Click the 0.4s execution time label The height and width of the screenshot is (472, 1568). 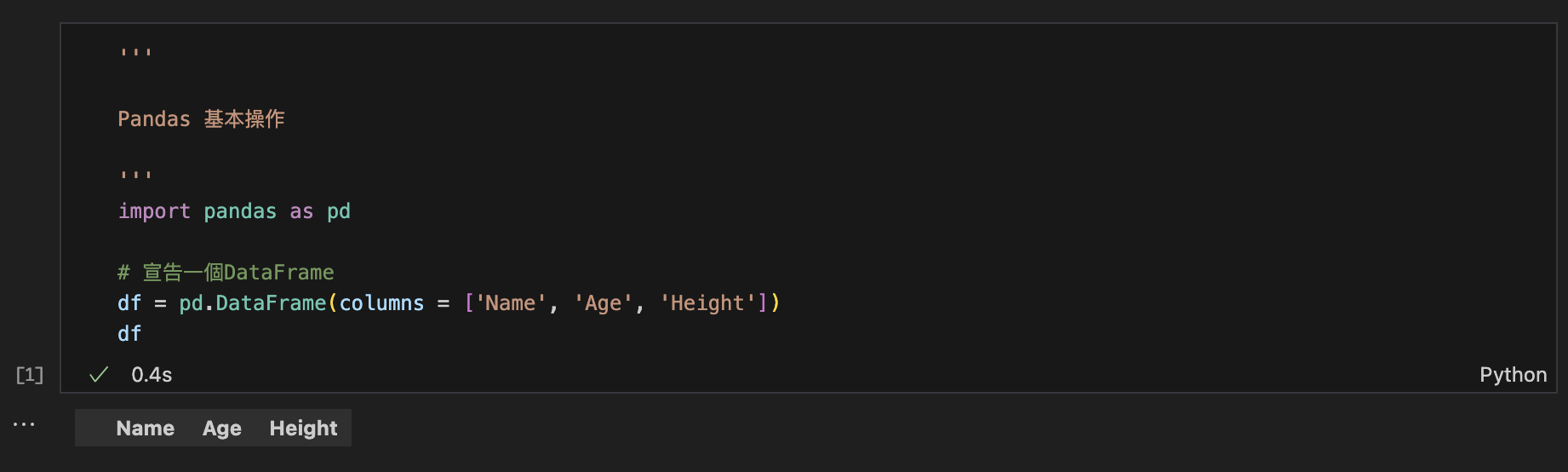(152, 375)
